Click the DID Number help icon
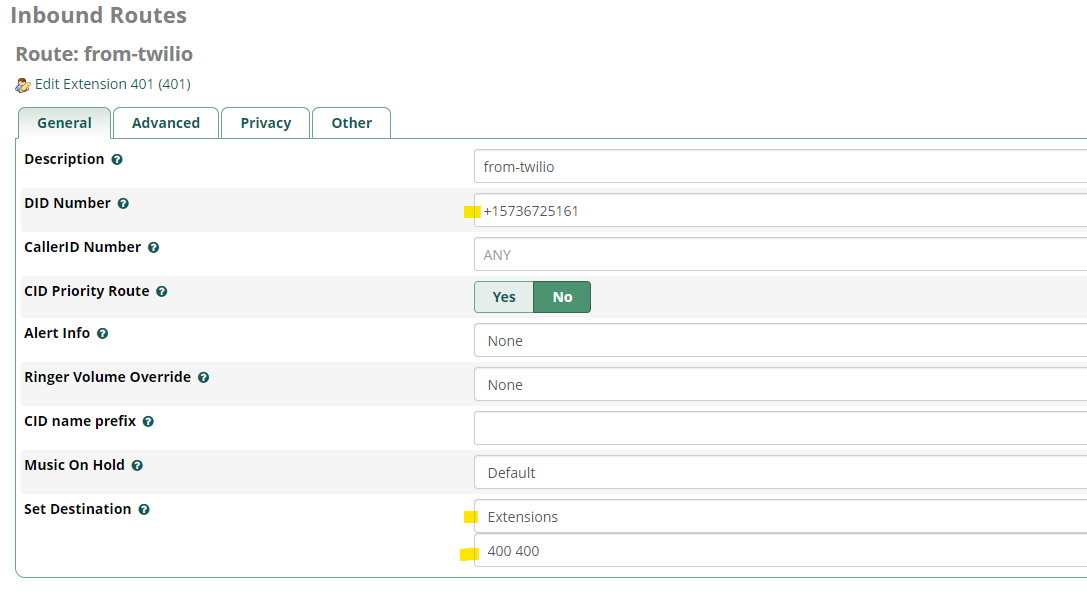 pos(123,203)
